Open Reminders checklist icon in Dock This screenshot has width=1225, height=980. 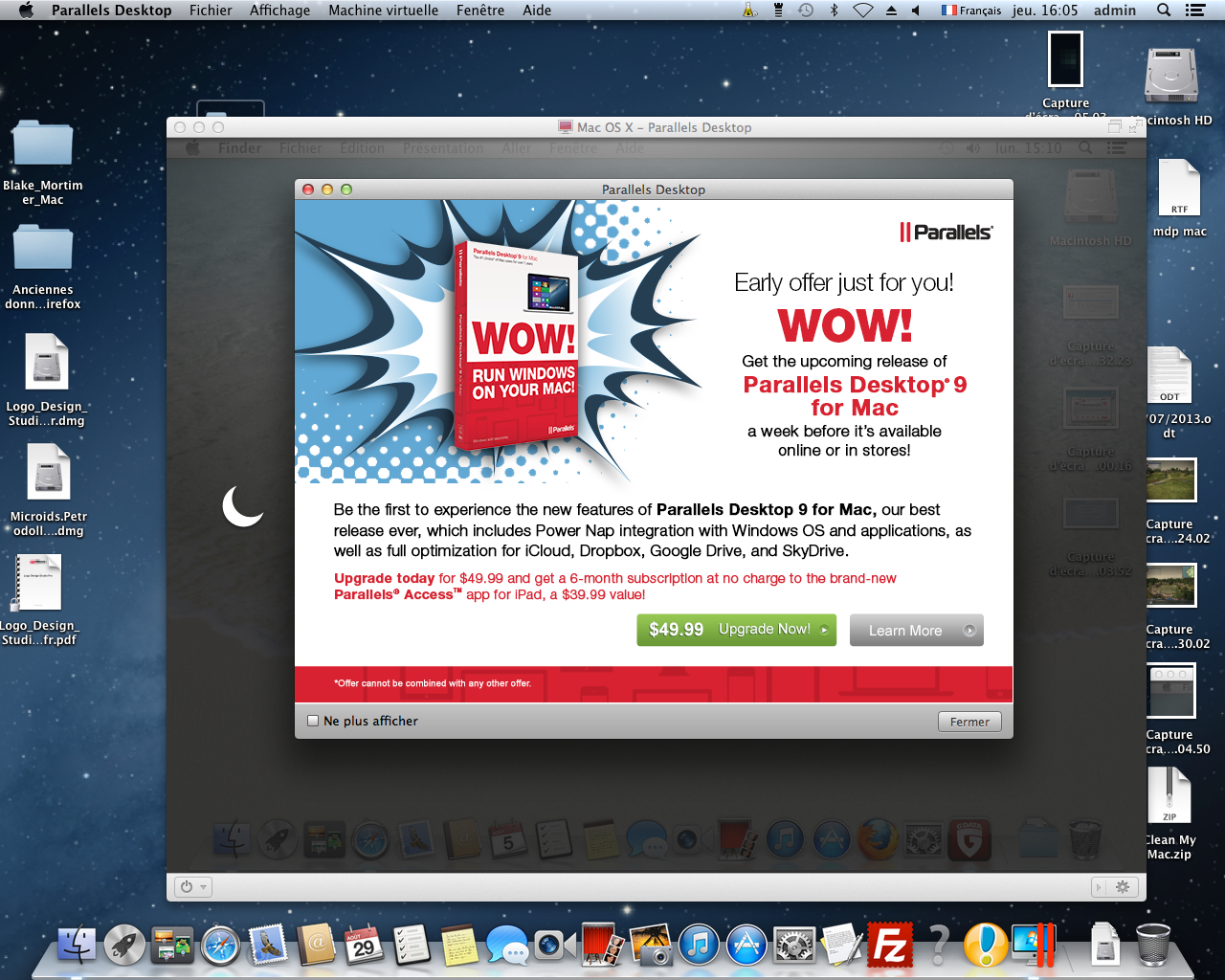[x=412, y=945]
